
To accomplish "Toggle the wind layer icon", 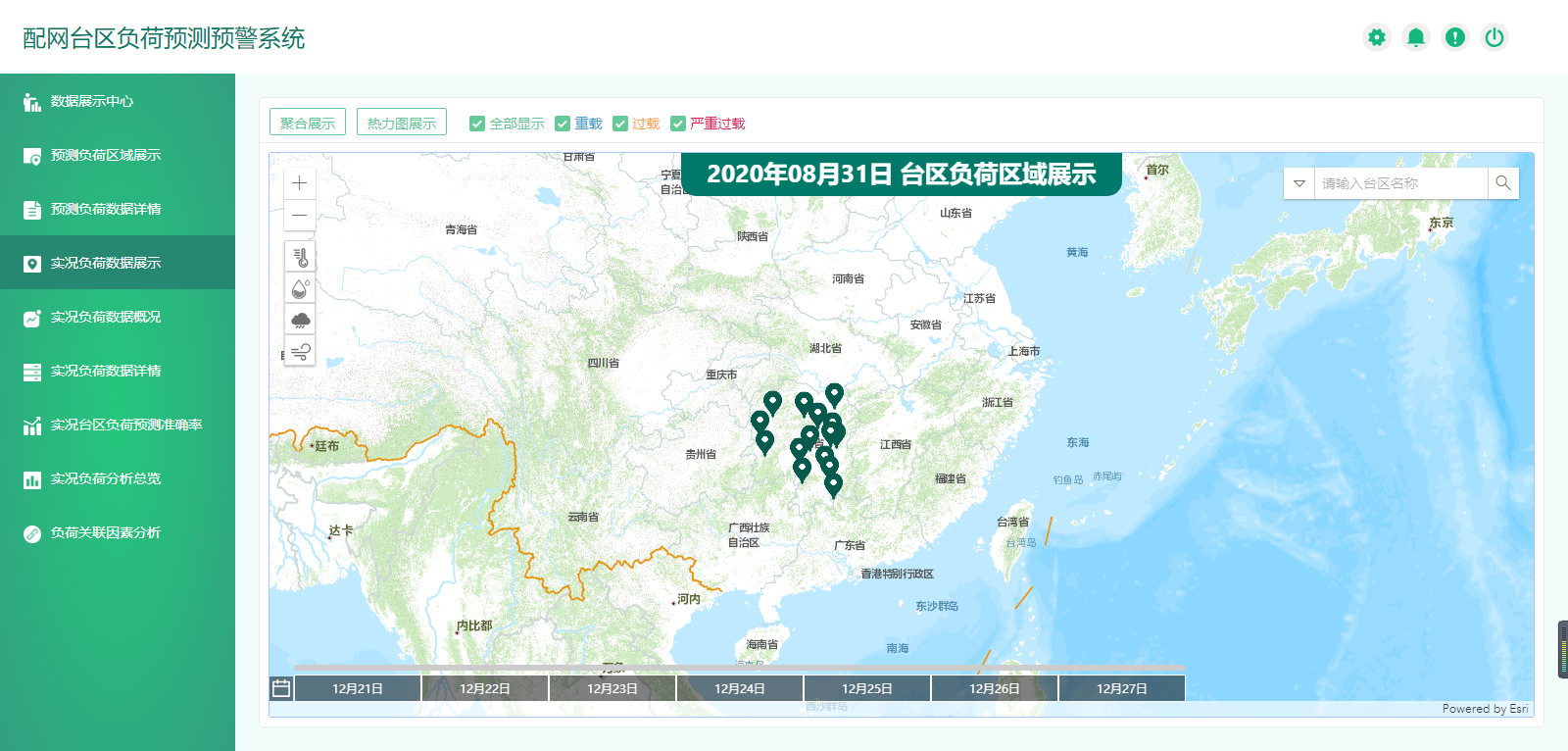I will [300, 351].
